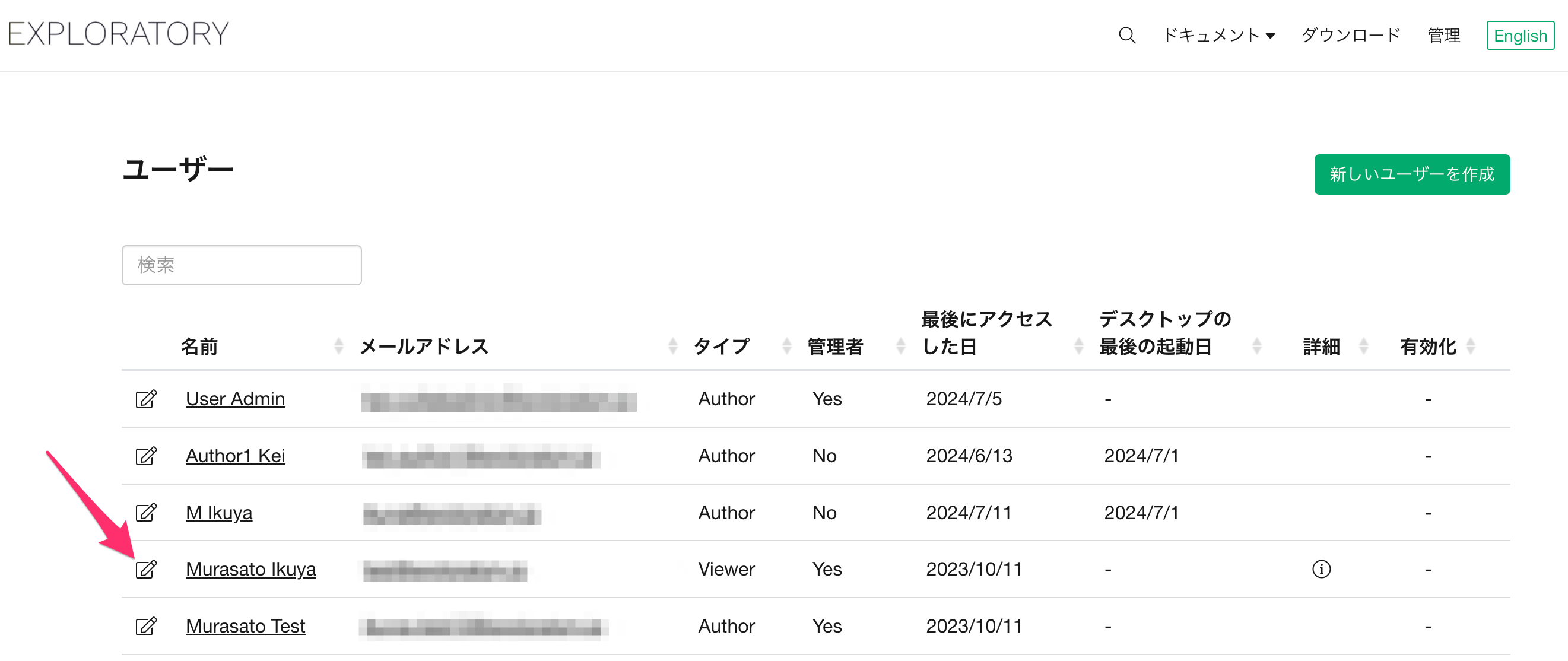
Task: Sort table by 名前 column
Action: (x=339, y=347)
